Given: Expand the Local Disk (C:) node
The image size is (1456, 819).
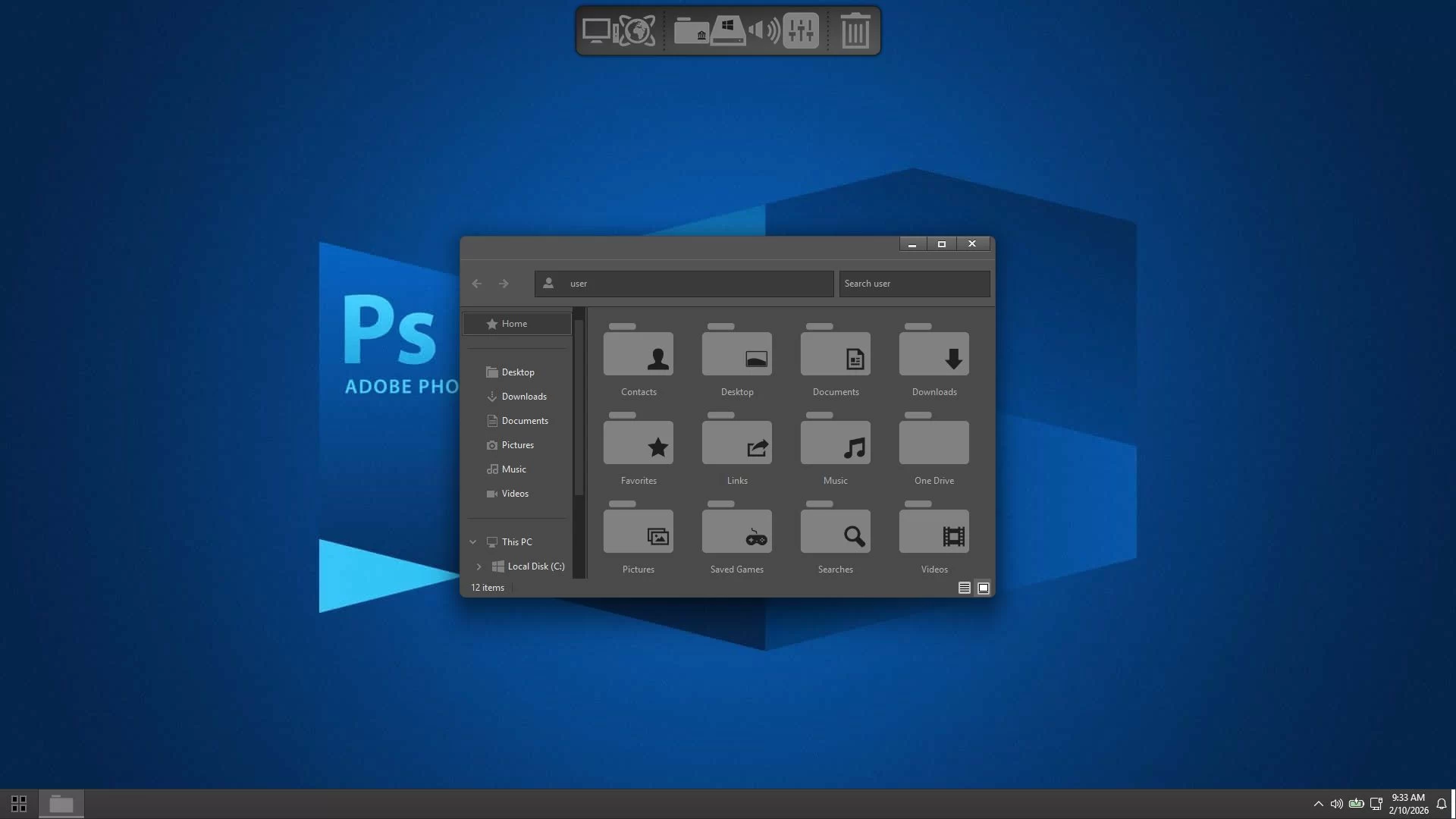Looking at the screenshot, I should pos(479,566).
